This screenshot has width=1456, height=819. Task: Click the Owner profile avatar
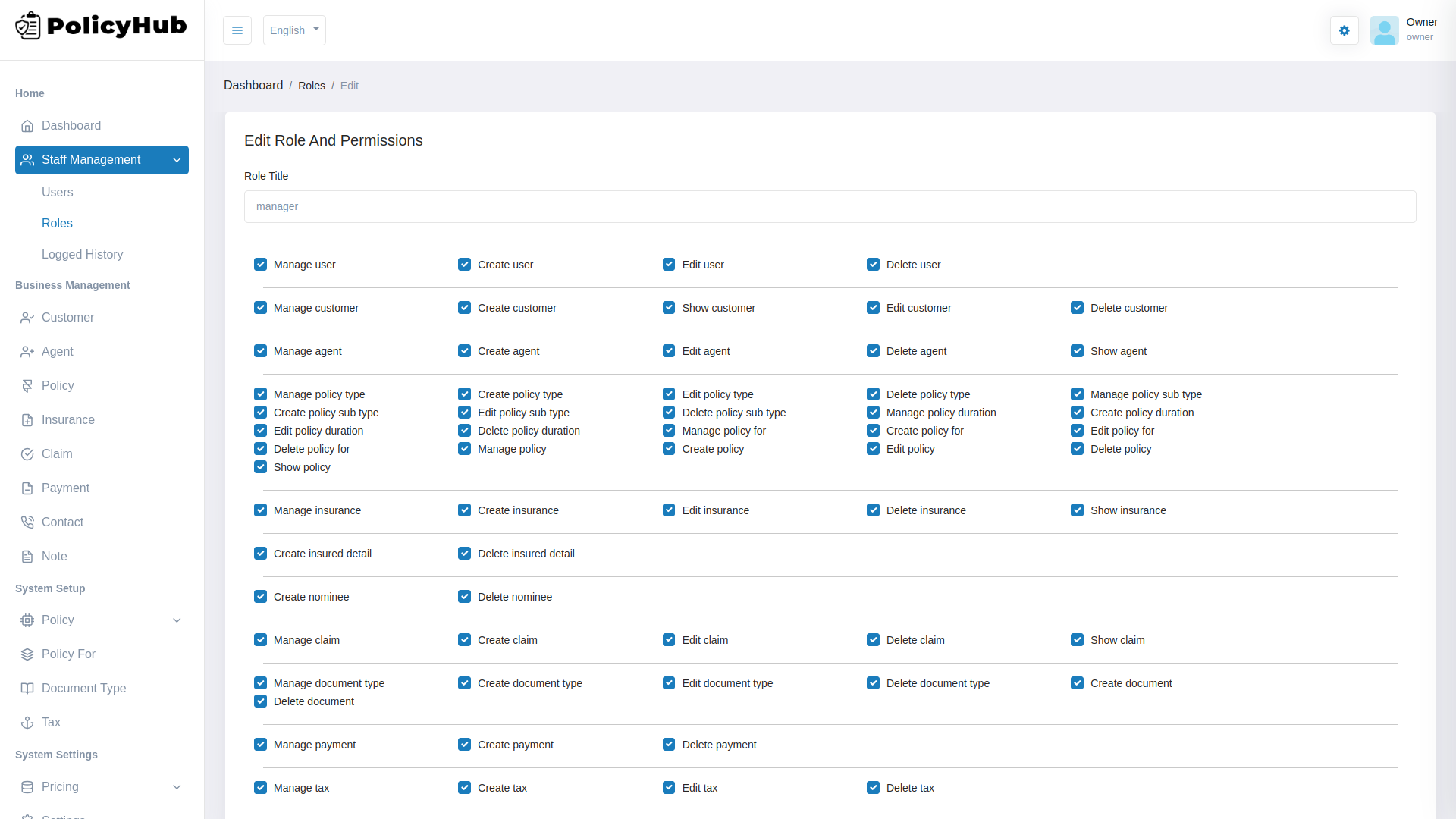coord(1385,30)
